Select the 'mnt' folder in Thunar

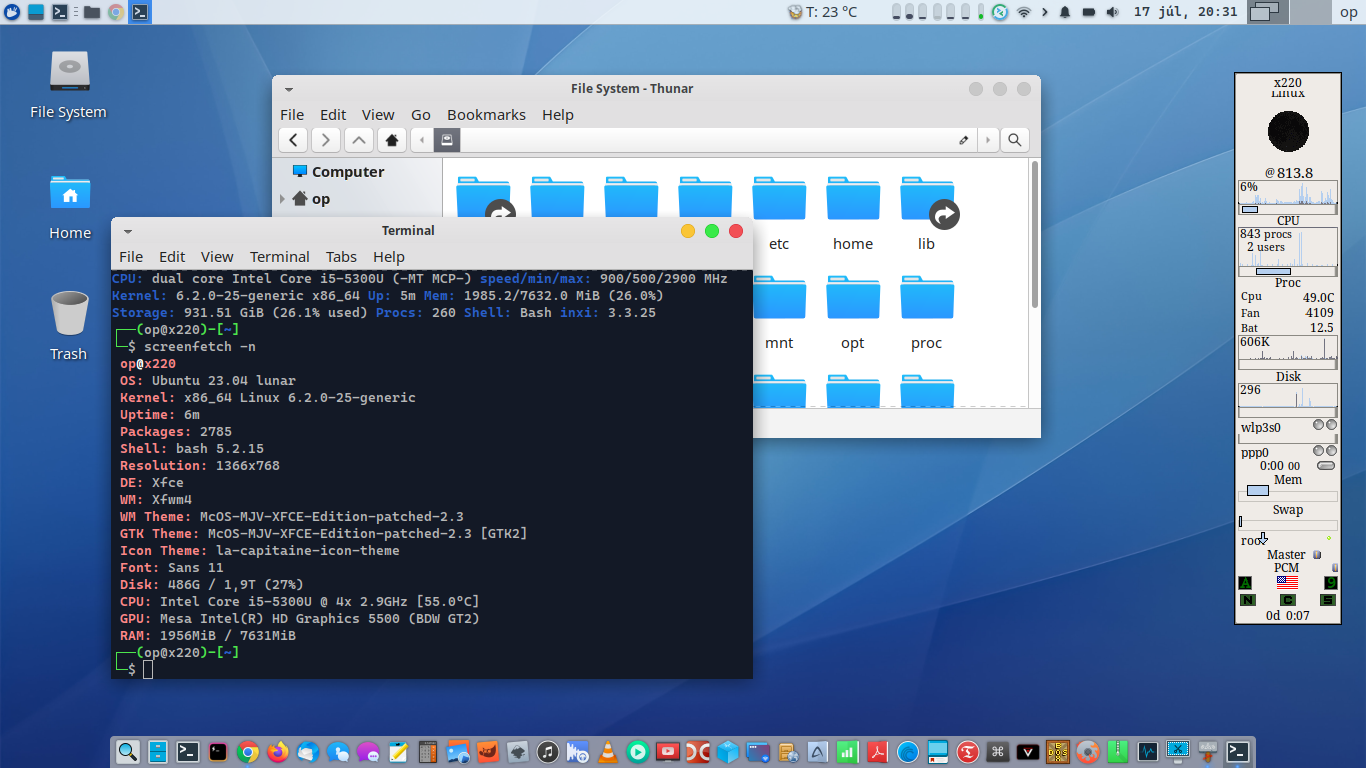click(779, 314)
